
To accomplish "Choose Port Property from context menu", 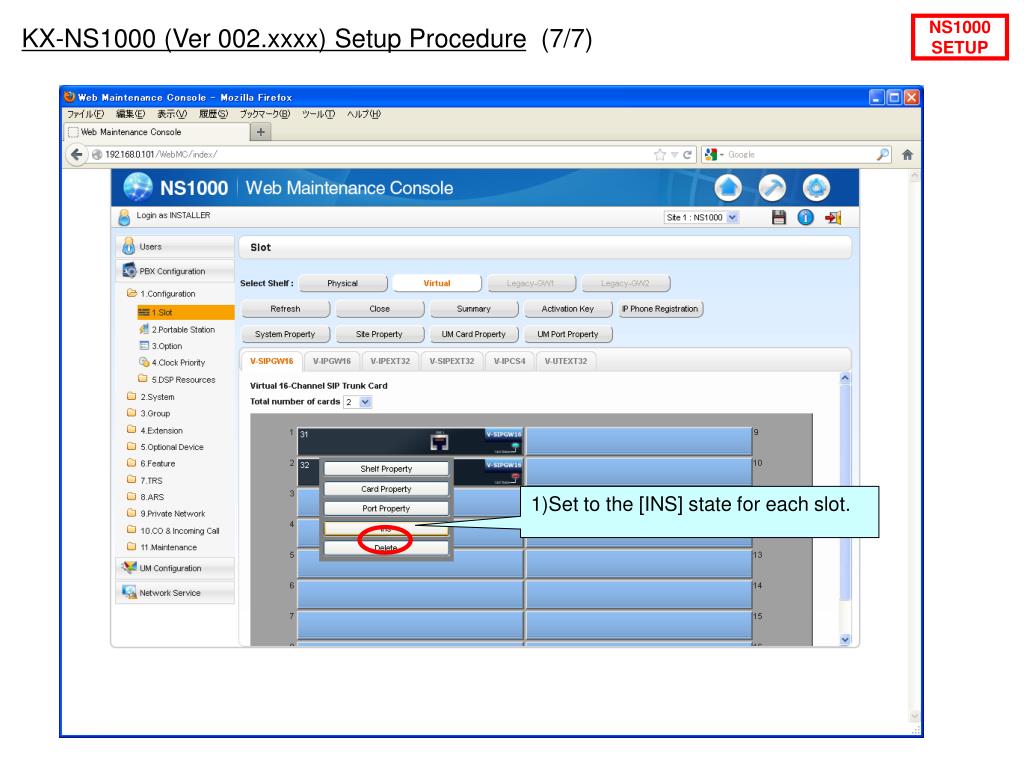I will 386,508.
